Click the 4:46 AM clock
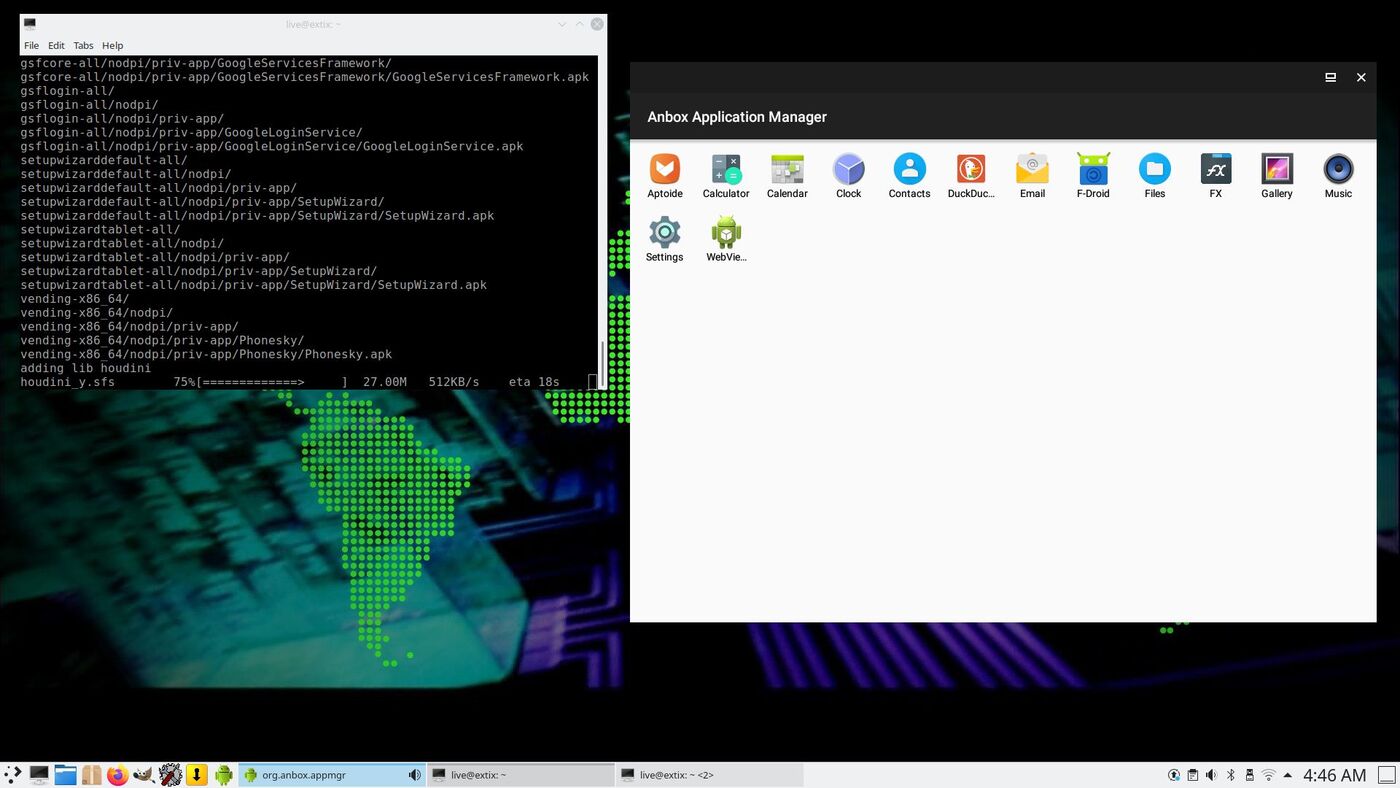1400x788 pixels. click(x=1334, y=775)
